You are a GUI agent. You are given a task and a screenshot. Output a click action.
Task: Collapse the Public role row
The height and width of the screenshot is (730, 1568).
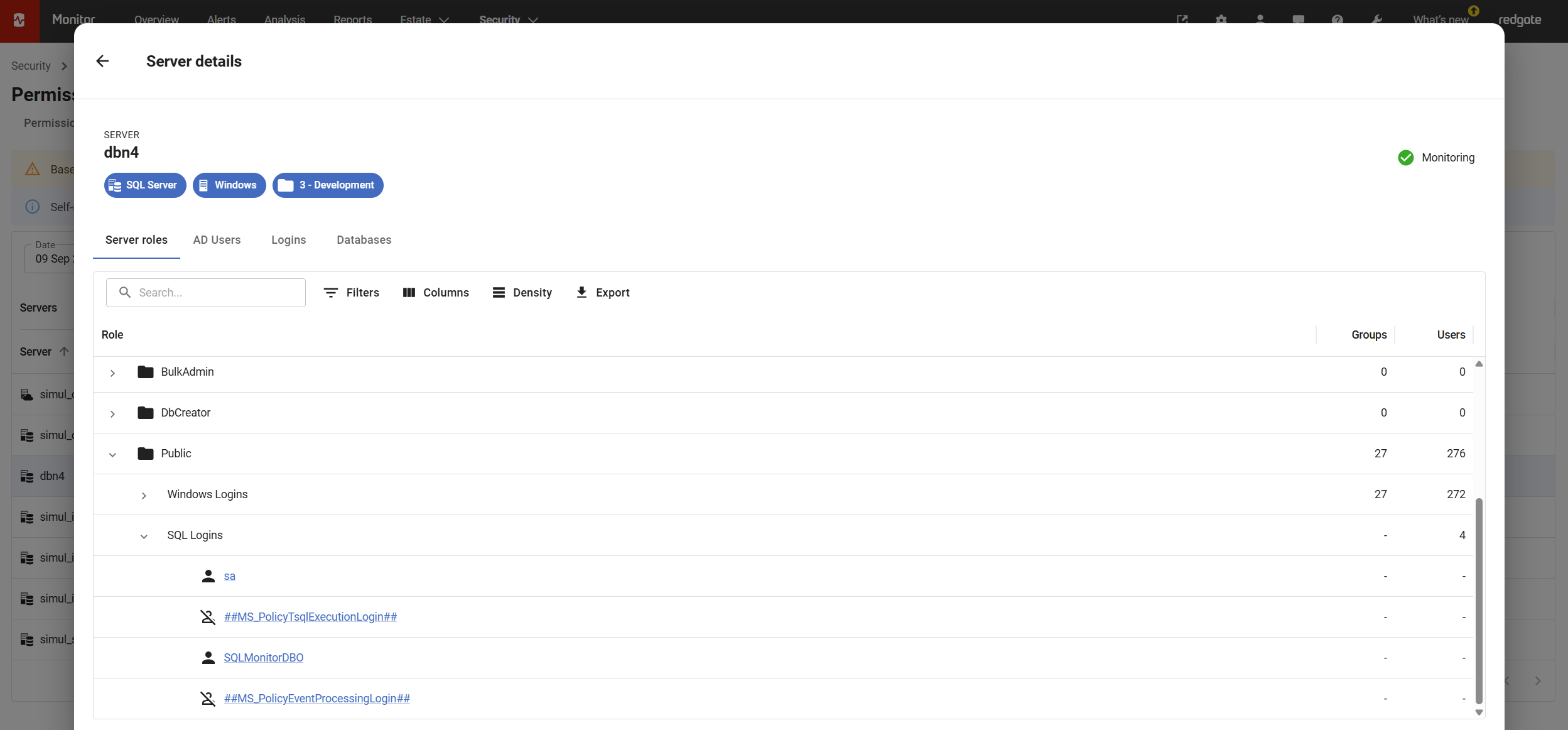[x=112, y=455]
